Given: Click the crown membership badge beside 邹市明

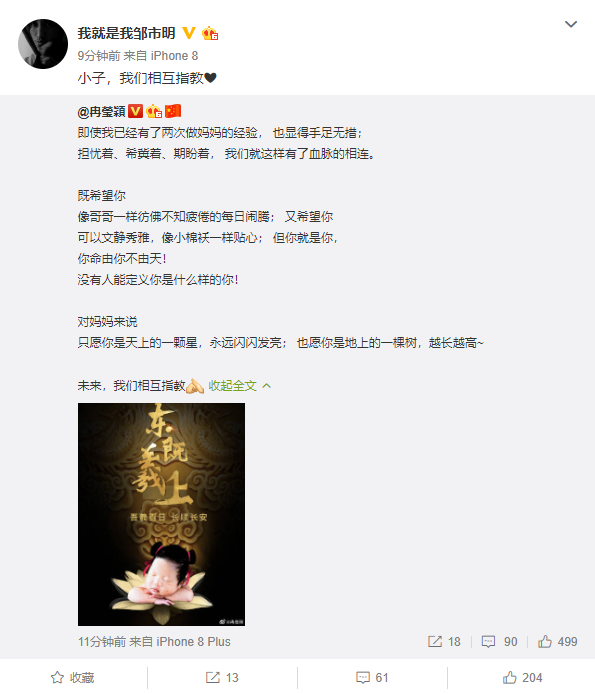Looking at the screenshot, I should 210,33.
